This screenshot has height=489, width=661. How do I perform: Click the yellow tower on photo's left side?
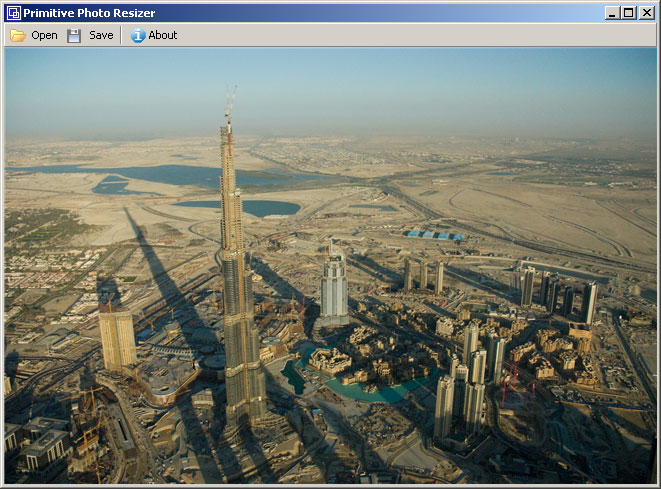pos(117,338)
